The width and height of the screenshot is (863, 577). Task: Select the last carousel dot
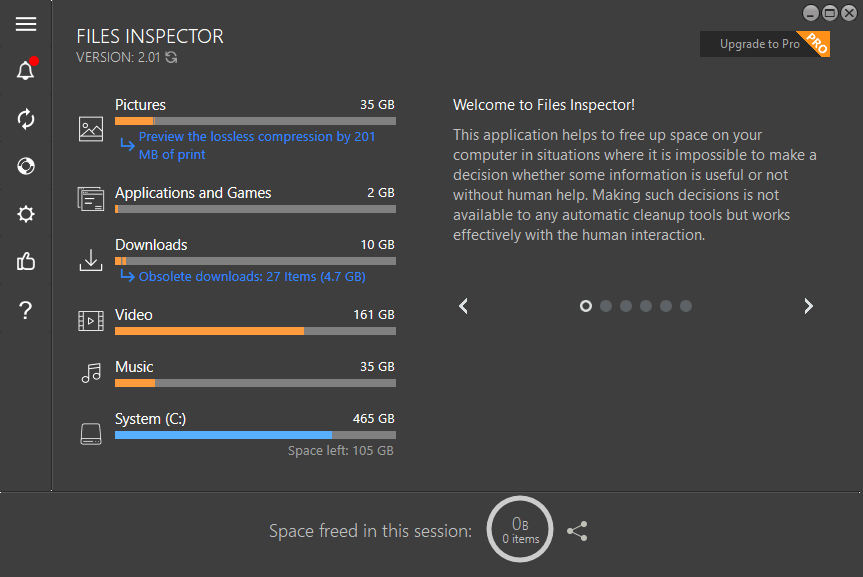(x=686, y=306)
